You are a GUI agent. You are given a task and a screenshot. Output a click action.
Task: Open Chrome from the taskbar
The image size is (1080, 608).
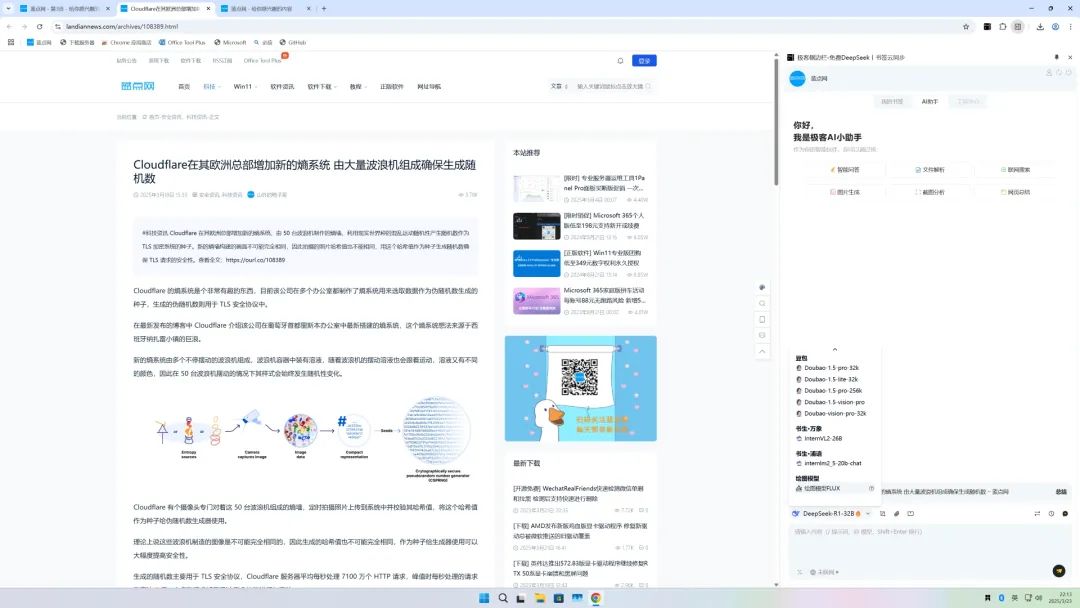[596, 598]
